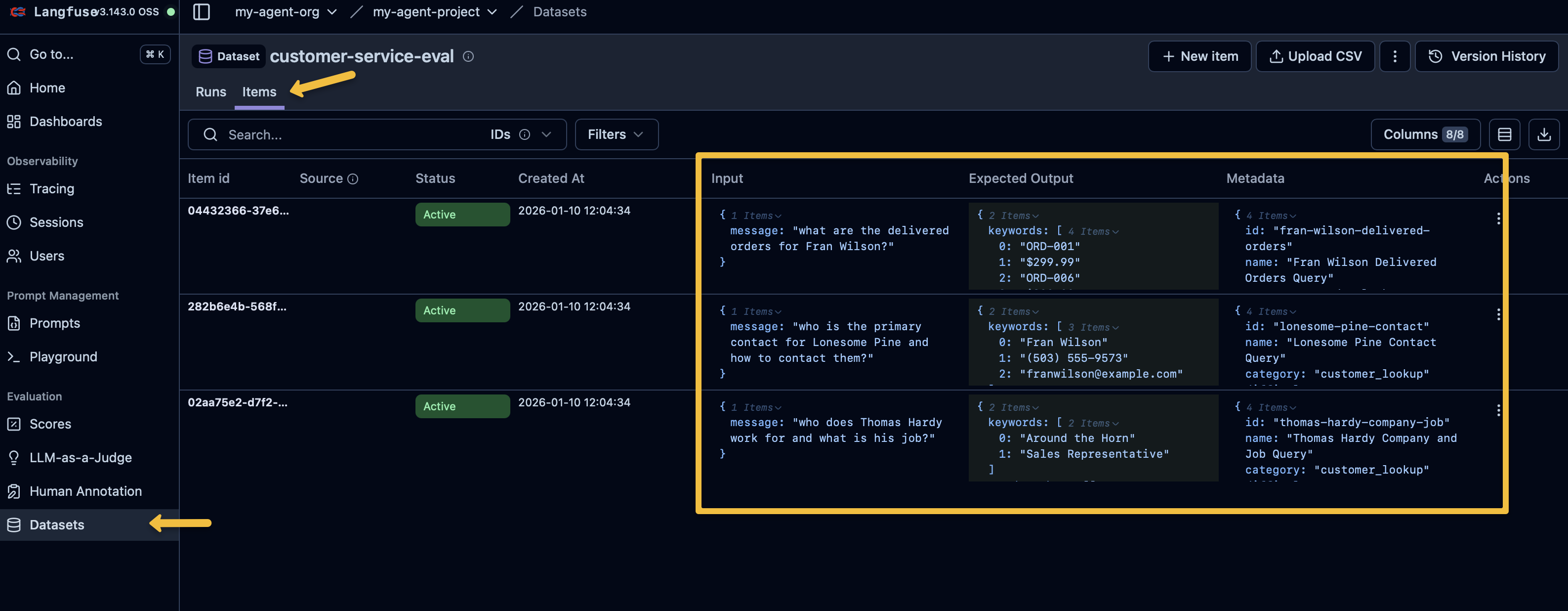Toggle the sidebar panel icon

click(202, 11)
